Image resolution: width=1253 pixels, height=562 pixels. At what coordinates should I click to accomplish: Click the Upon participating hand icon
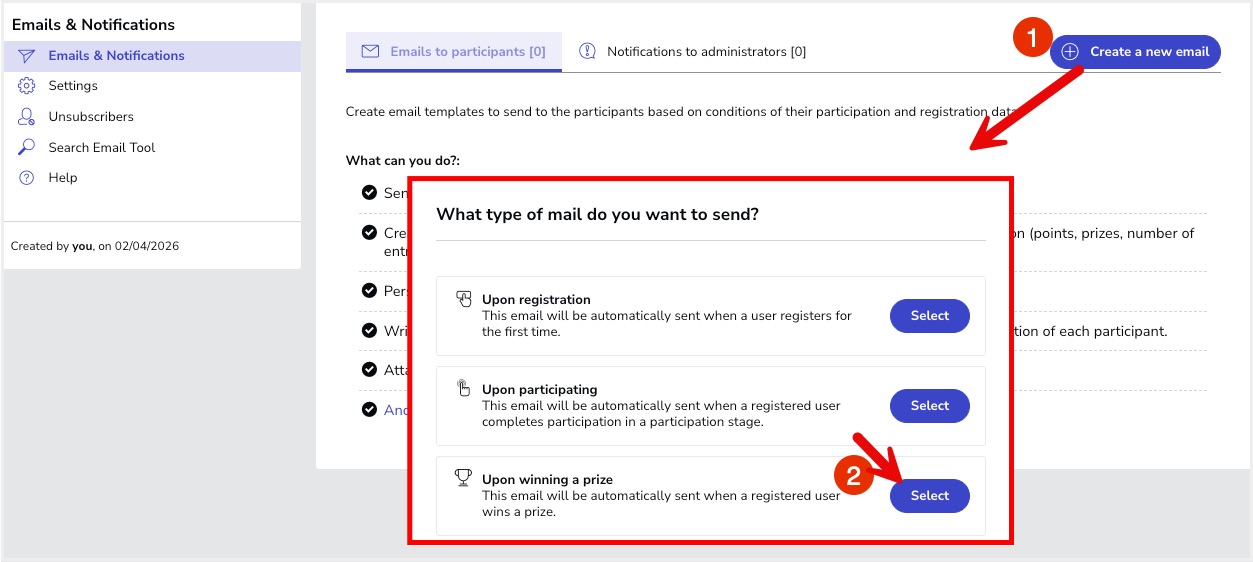point(463,388)
